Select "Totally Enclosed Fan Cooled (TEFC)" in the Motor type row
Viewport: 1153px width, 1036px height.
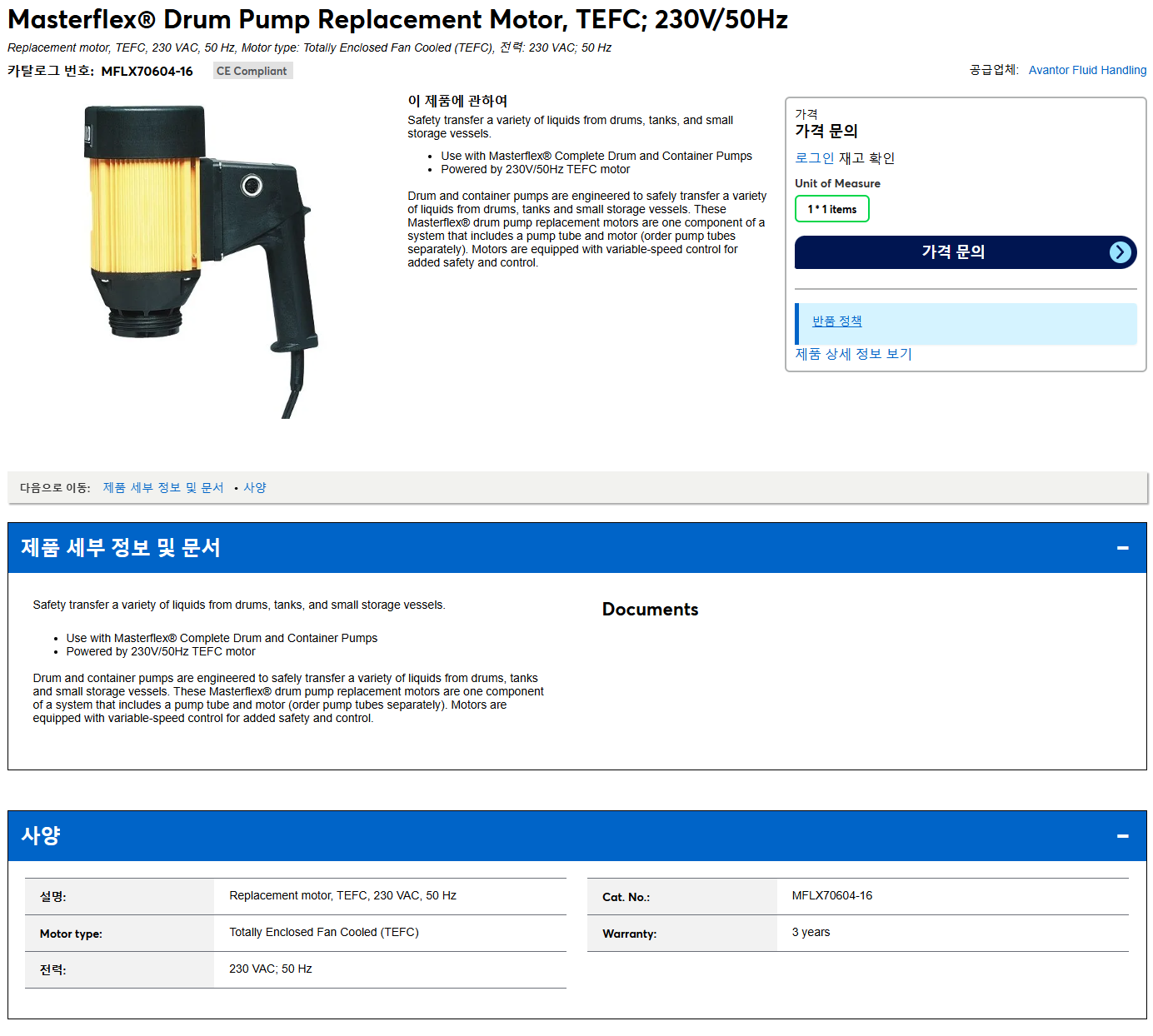pyautogui.click(x=324, y=933)
